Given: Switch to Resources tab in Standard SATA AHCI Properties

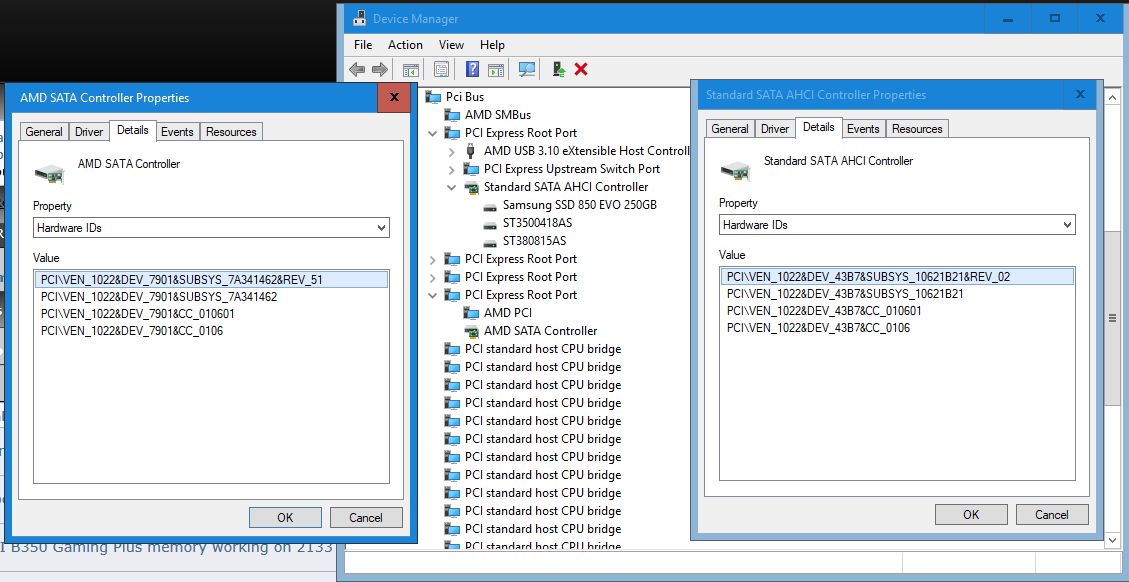Looking at the screenshot, I should tap(917, 129).
